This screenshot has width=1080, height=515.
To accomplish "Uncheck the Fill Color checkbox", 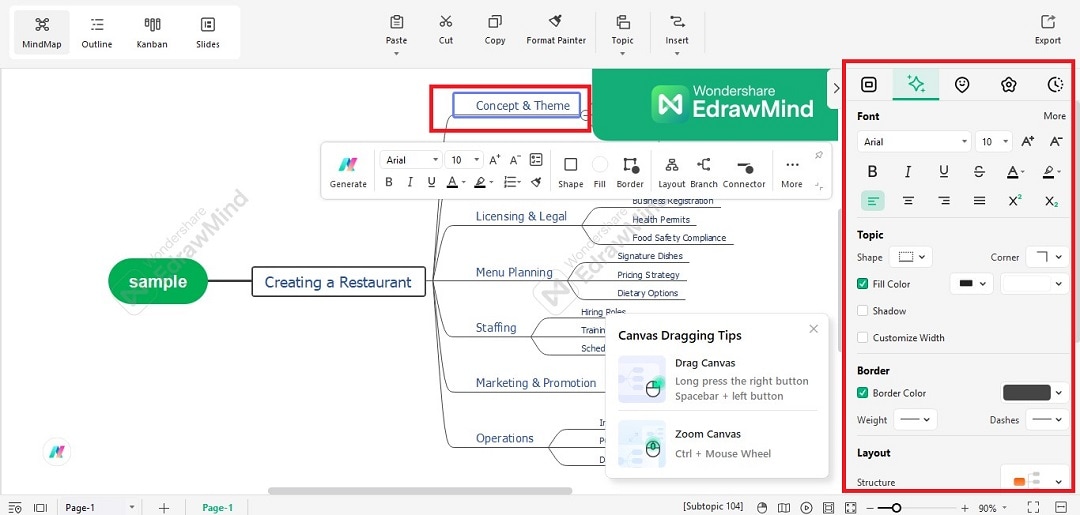I will (862, 284).
